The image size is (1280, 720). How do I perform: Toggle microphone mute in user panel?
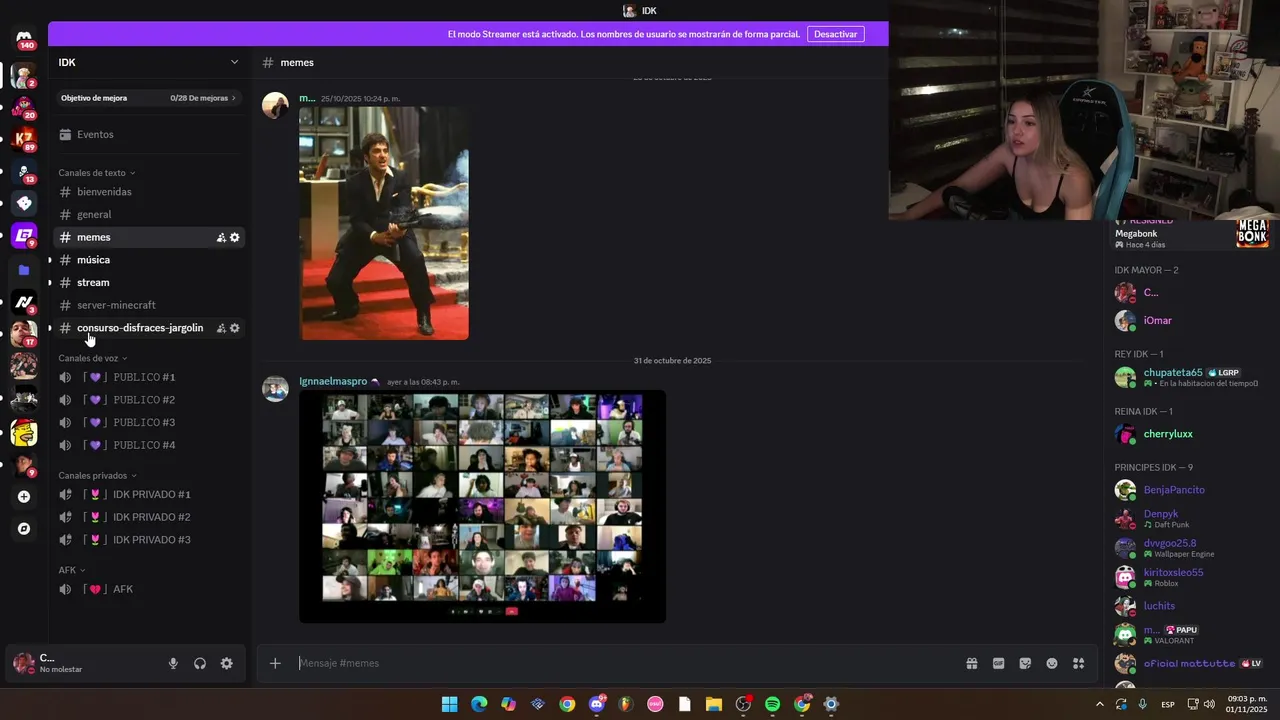(x=173, y=663)
